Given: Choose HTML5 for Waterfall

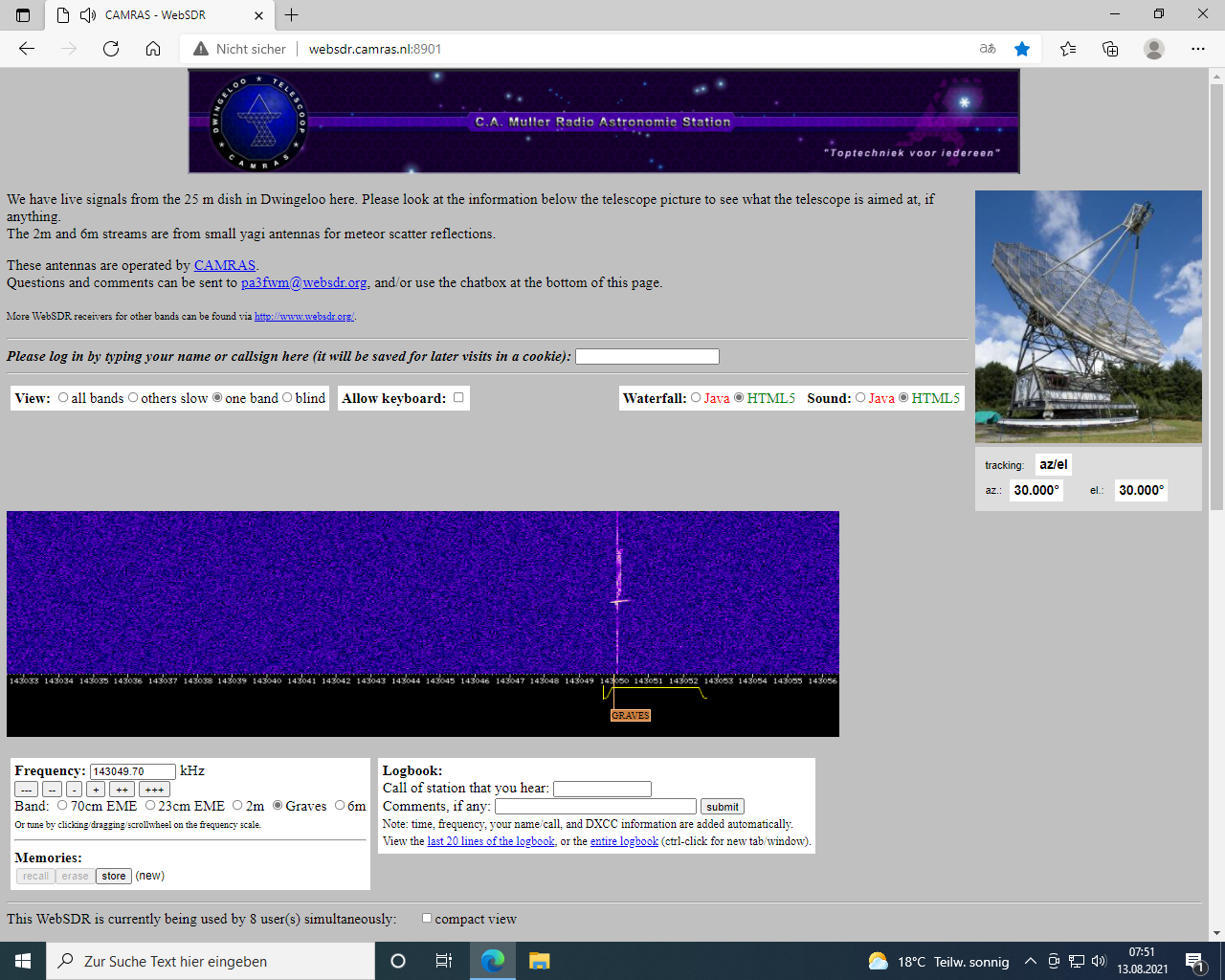Looking at the screenshot, I should tap(739, 398).
